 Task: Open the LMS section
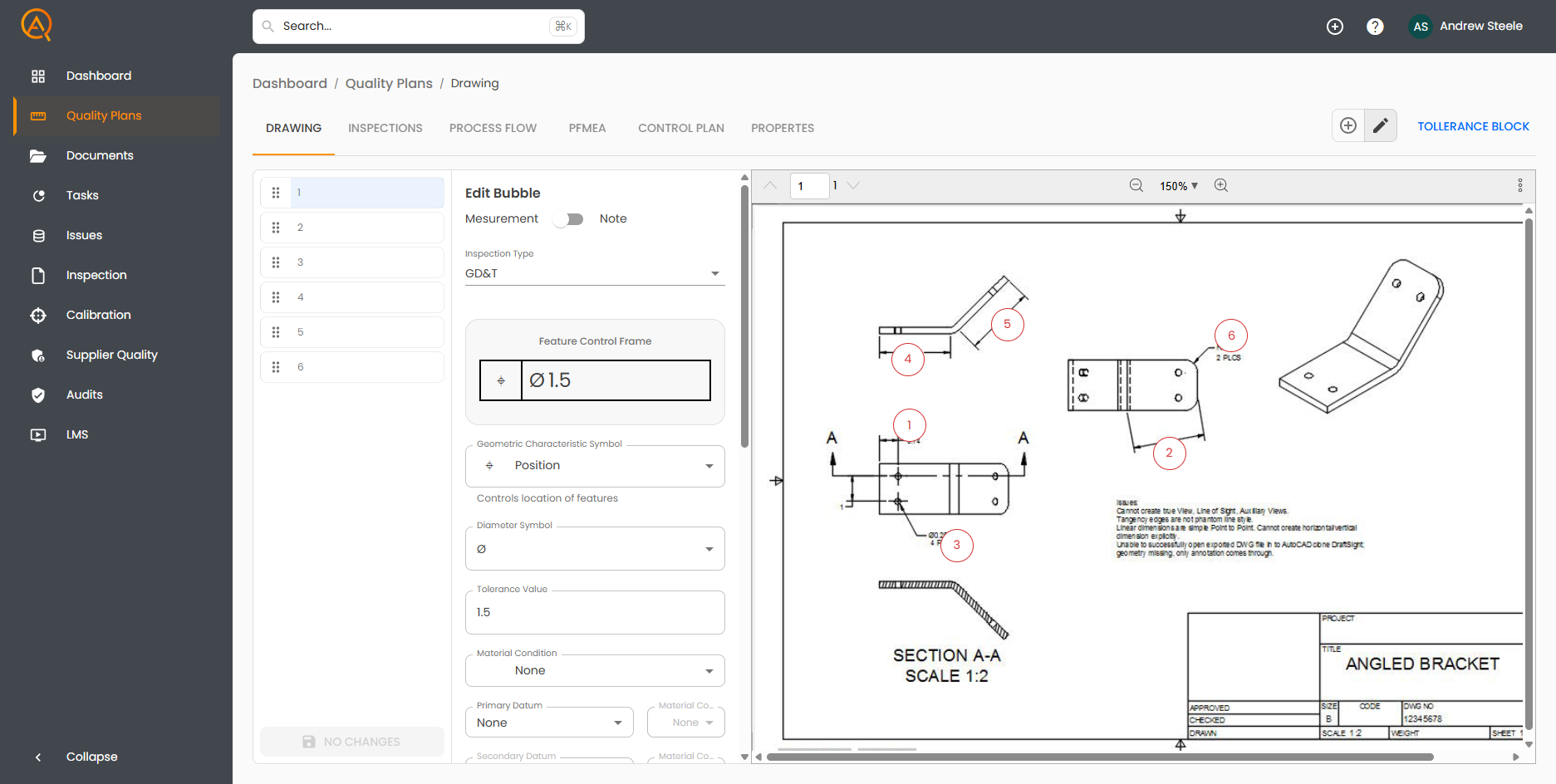coord(76,434)
